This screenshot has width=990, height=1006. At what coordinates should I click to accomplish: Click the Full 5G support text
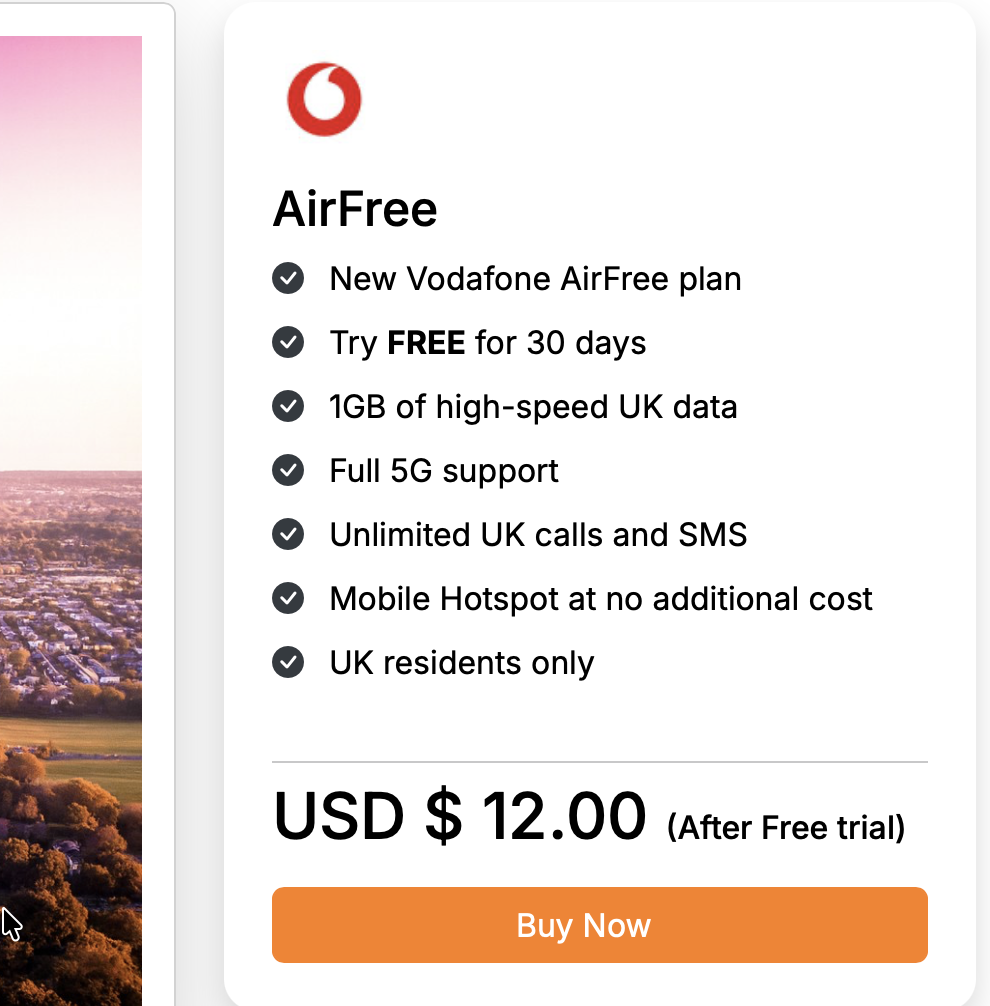[444, 471]
